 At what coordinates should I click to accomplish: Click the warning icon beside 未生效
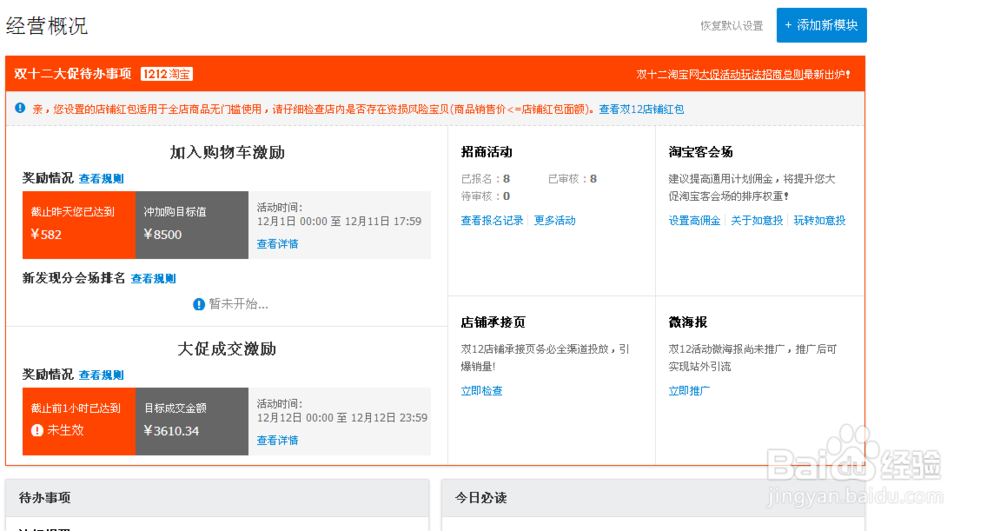(37, 430)
